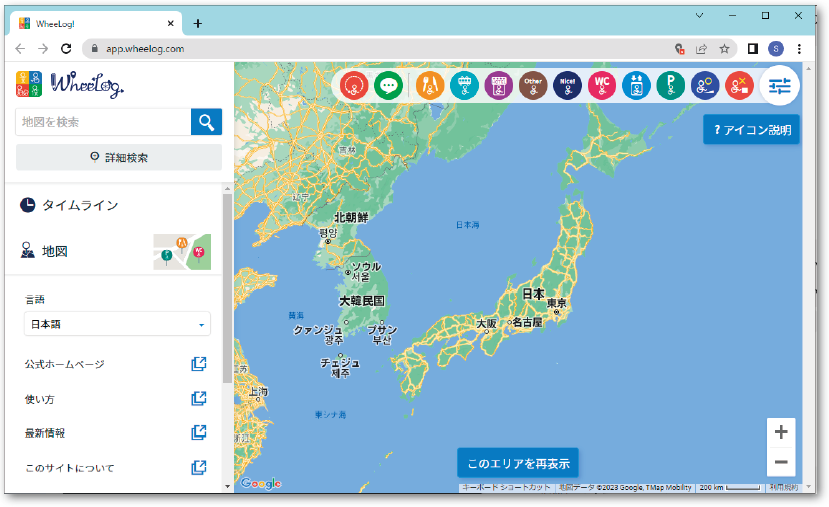Toggle the WC restroom filter icon
The width and height of the screenshot is (829, 507).
602,85
